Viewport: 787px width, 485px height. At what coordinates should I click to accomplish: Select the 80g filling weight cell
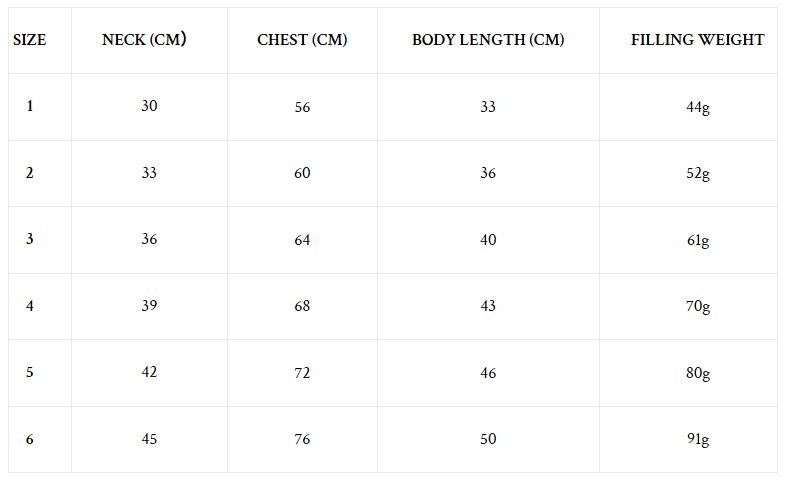[698, 373]
